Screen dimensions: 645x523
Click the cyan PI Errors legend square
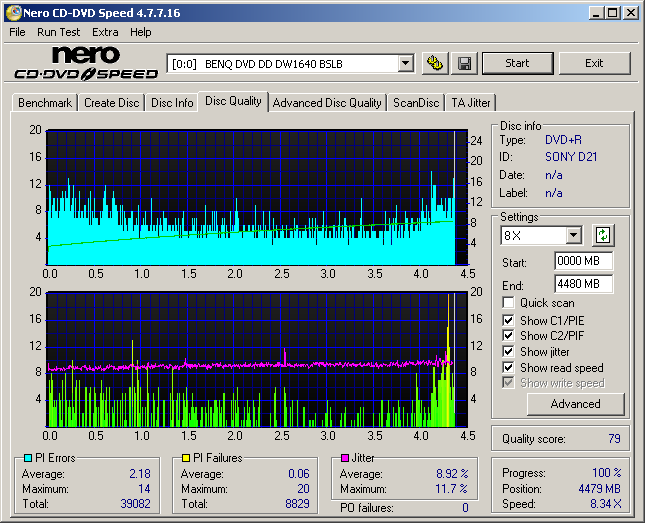pos(27,458)
